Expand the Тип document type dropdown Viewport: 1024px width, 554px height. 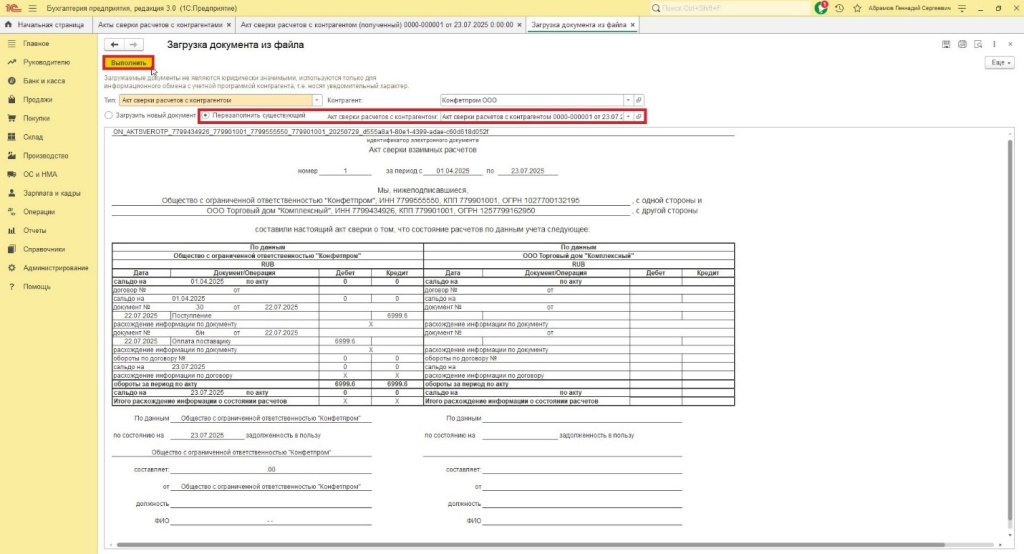tap(317, 100)
